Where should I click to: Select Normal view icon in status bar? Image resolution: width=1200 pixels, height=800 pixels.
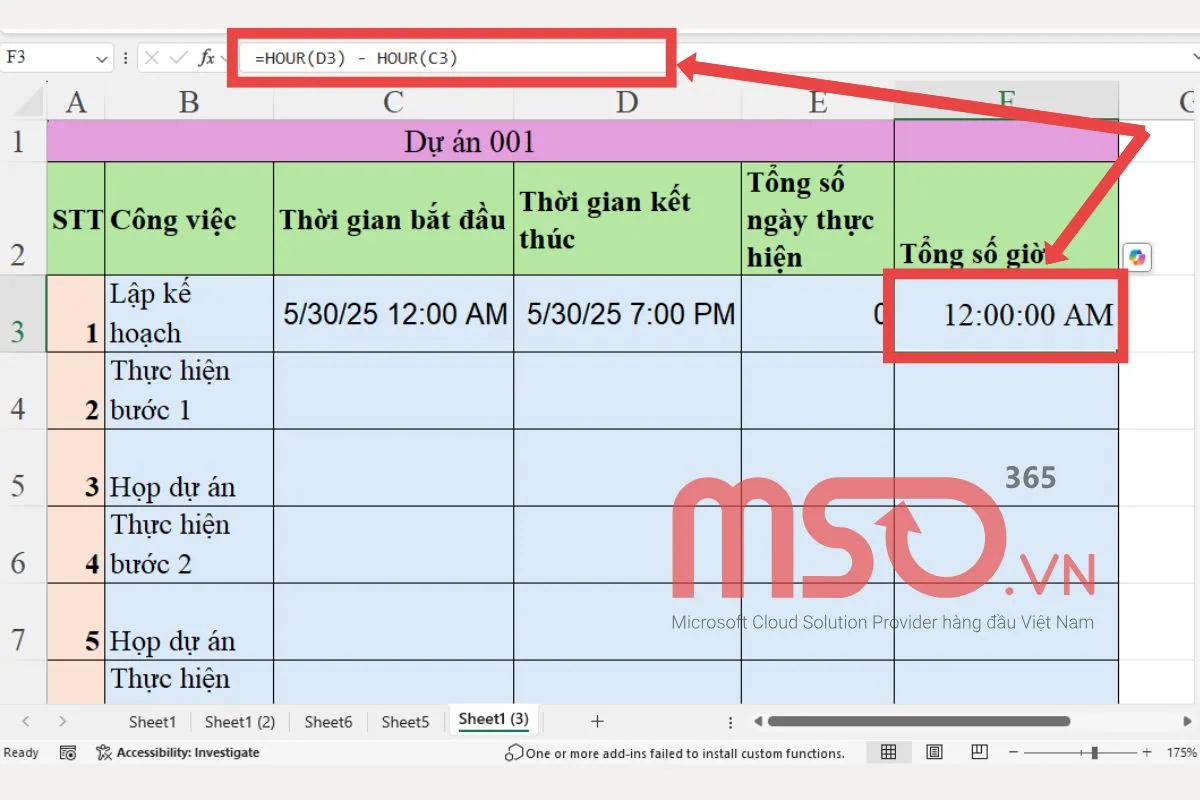click(888, 753)
